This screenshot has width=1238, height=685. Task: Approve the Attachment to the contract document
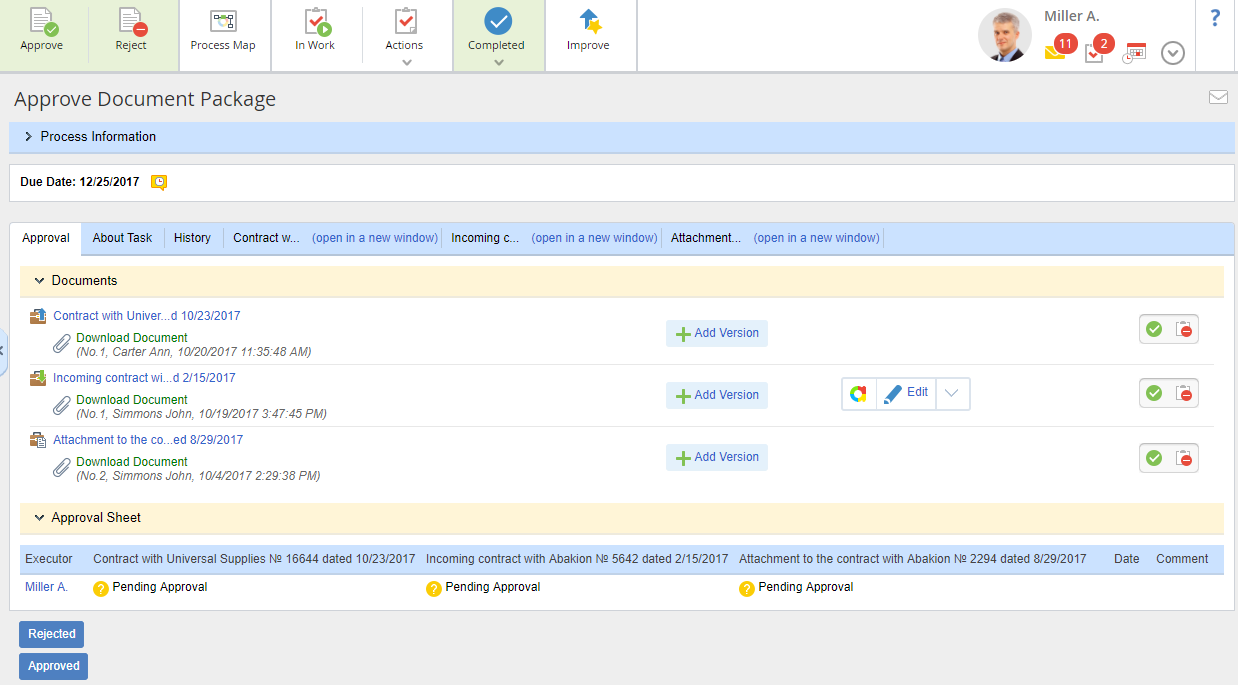[1154, 458]
